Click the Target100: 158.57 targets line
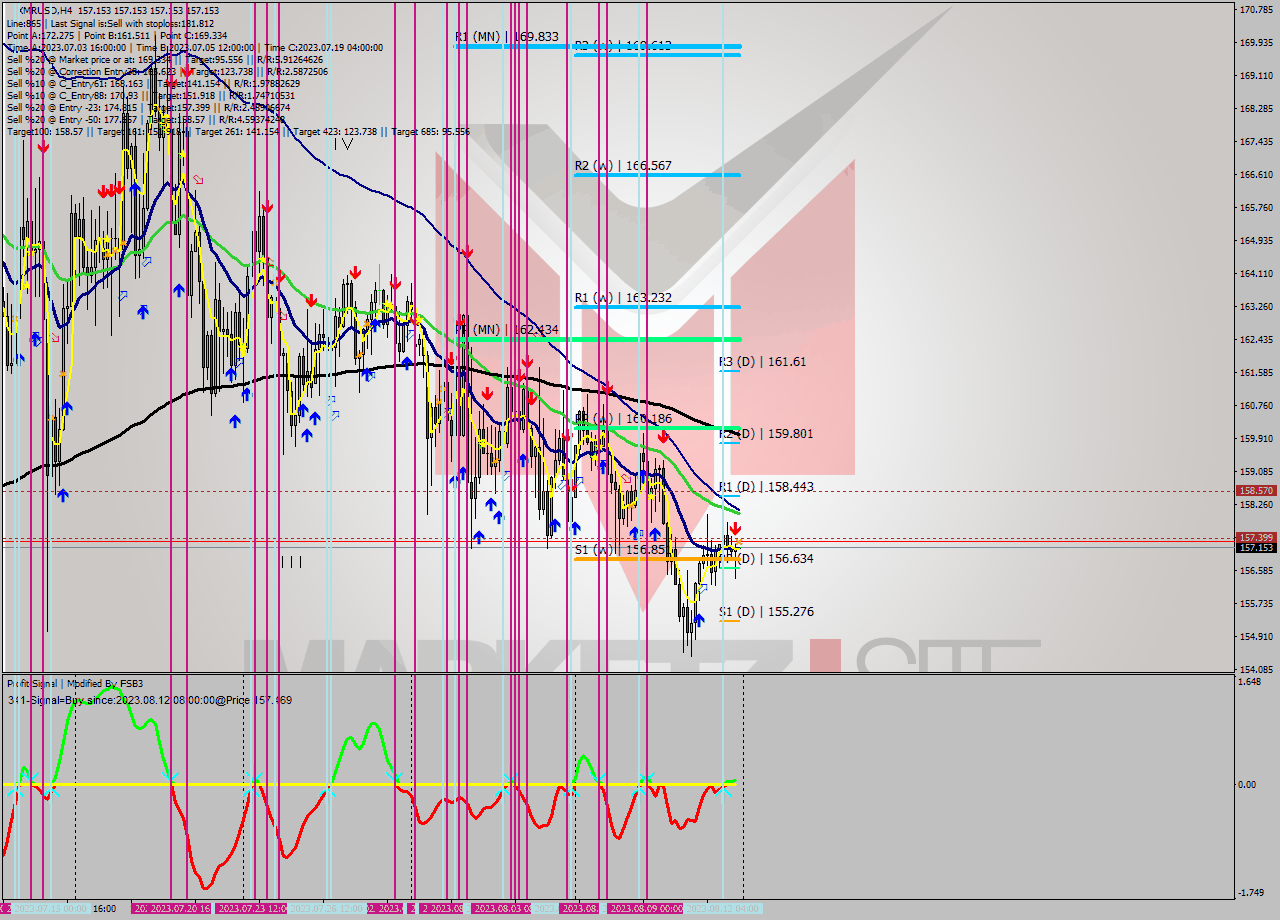Screen dimensions: 1280x920 [238, 131]
